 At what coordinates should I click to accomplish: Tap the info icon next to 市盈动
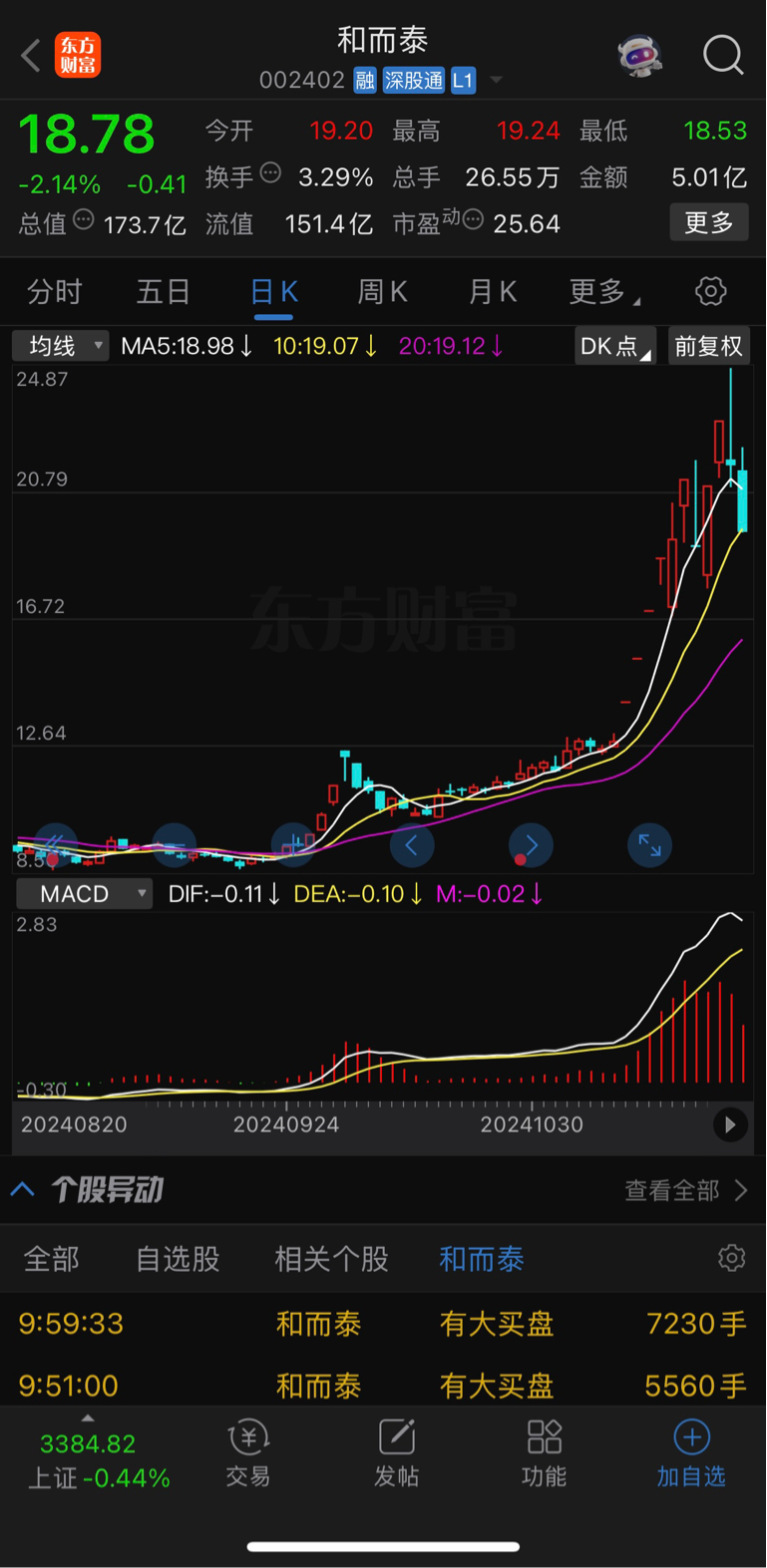[473, 219]
